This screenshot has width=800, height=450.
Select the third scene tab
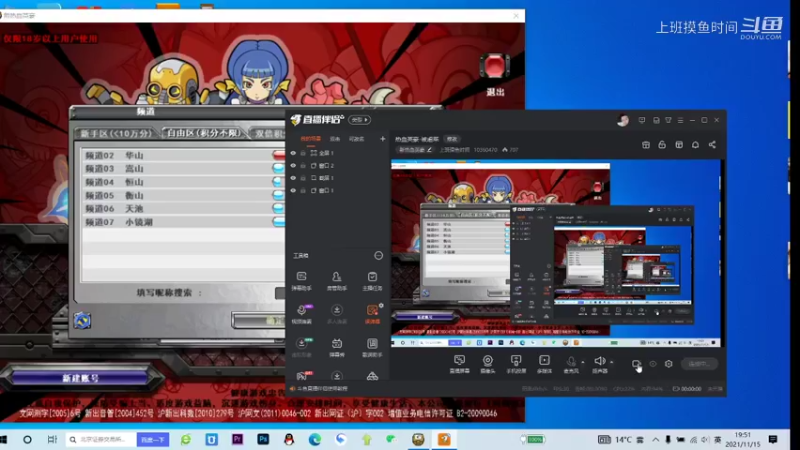pos(357,139)
